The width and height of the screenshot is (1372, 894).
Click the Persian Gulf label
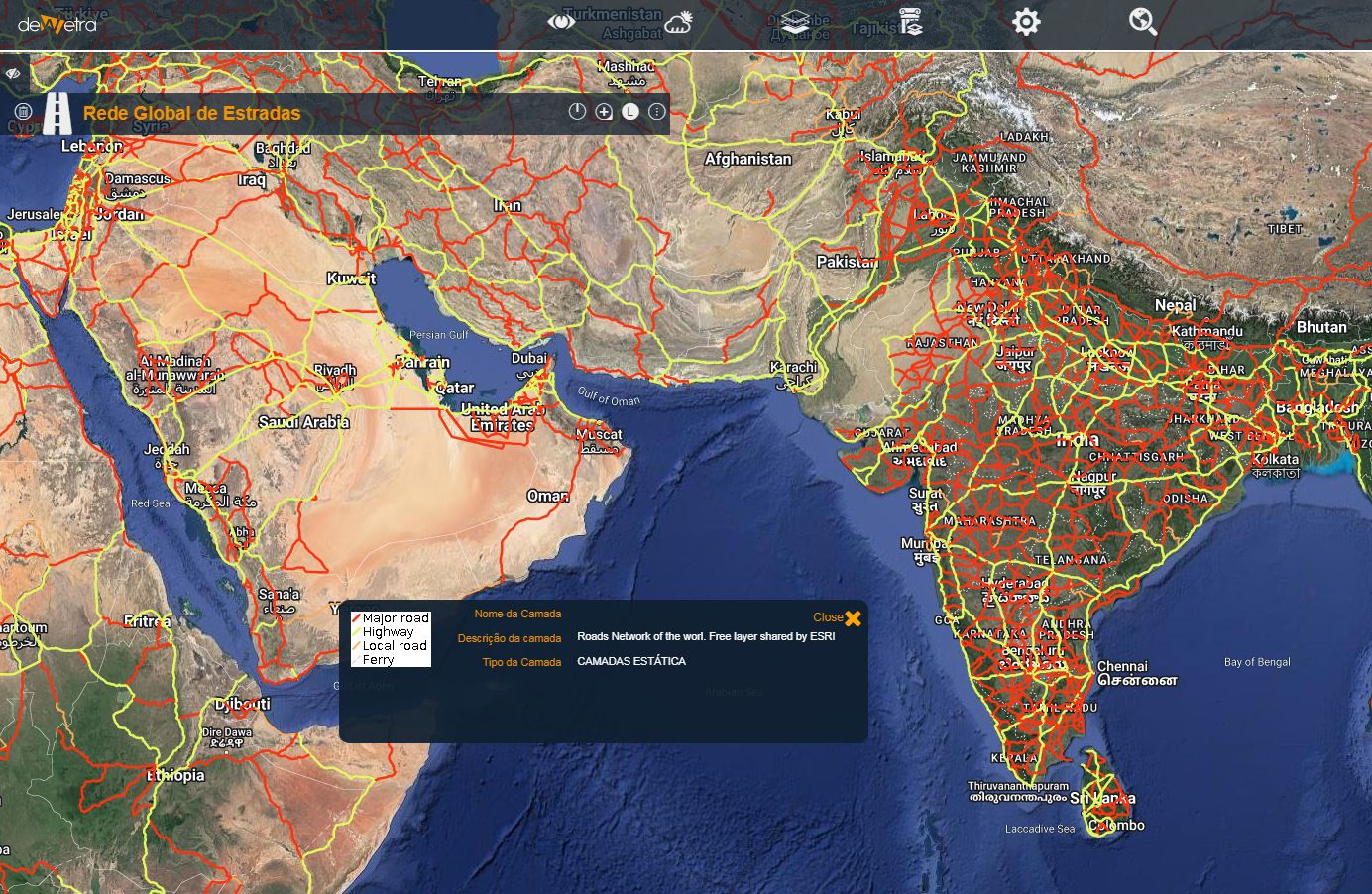click(x=439, y=335)
